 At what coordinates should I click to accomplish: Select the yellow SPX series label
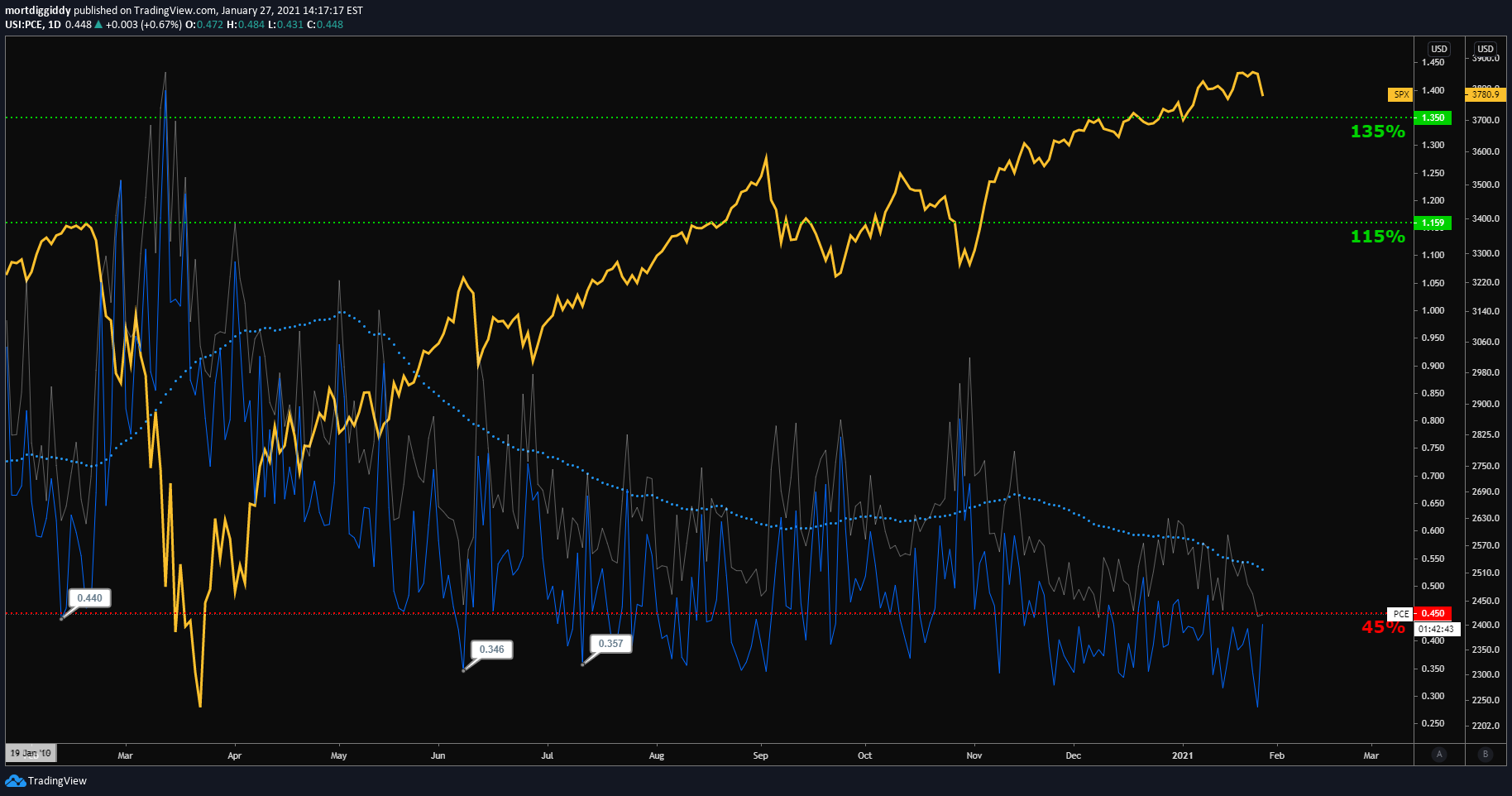coord(1401,94)
